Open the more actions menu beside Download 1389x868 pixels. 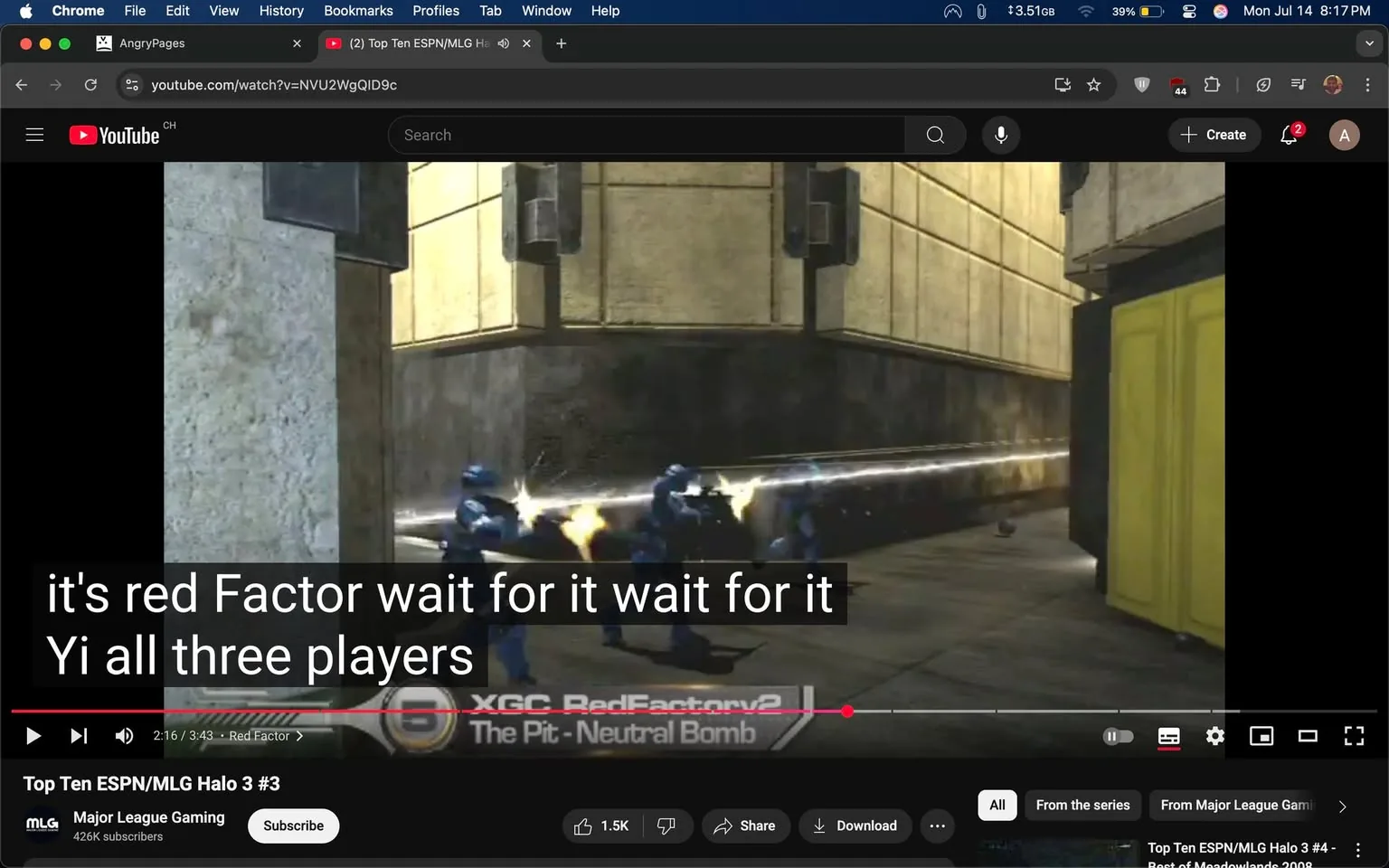click(x=937, y=826)
